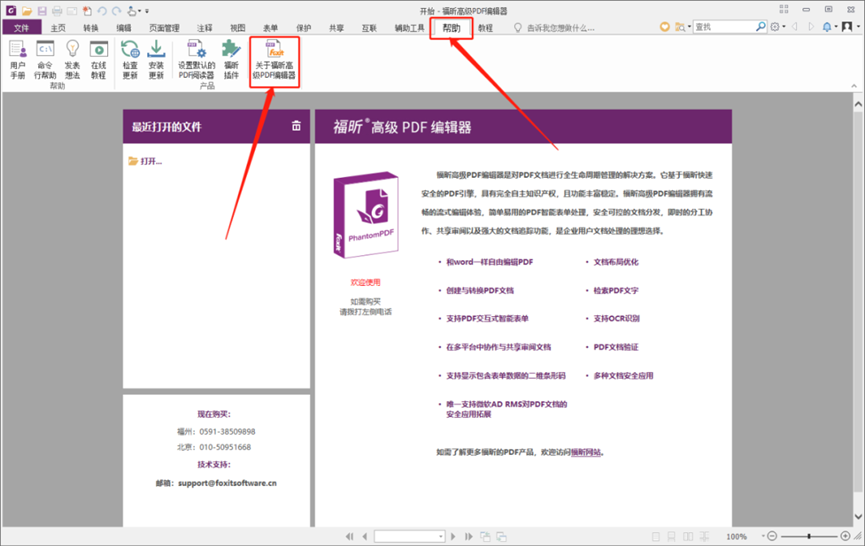Open the 用户手册 user manual
865x546 pixels.
(x=18, y=60)
